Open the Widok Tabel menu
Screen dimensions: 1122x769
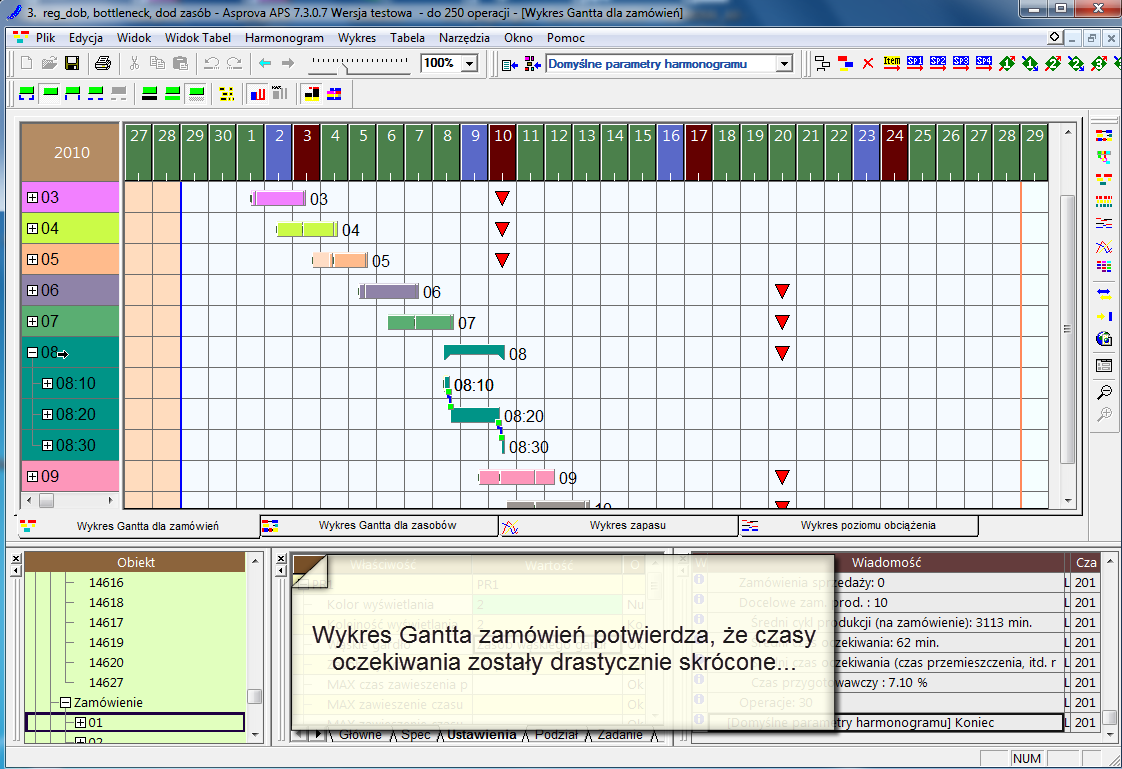point(197,38)
